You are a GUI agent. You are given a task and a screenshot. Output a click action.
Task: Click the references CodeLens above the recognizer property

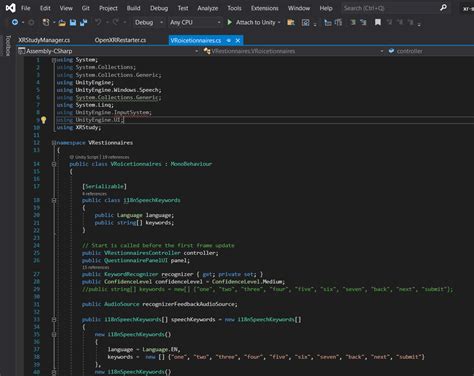[x=96, y=267]
